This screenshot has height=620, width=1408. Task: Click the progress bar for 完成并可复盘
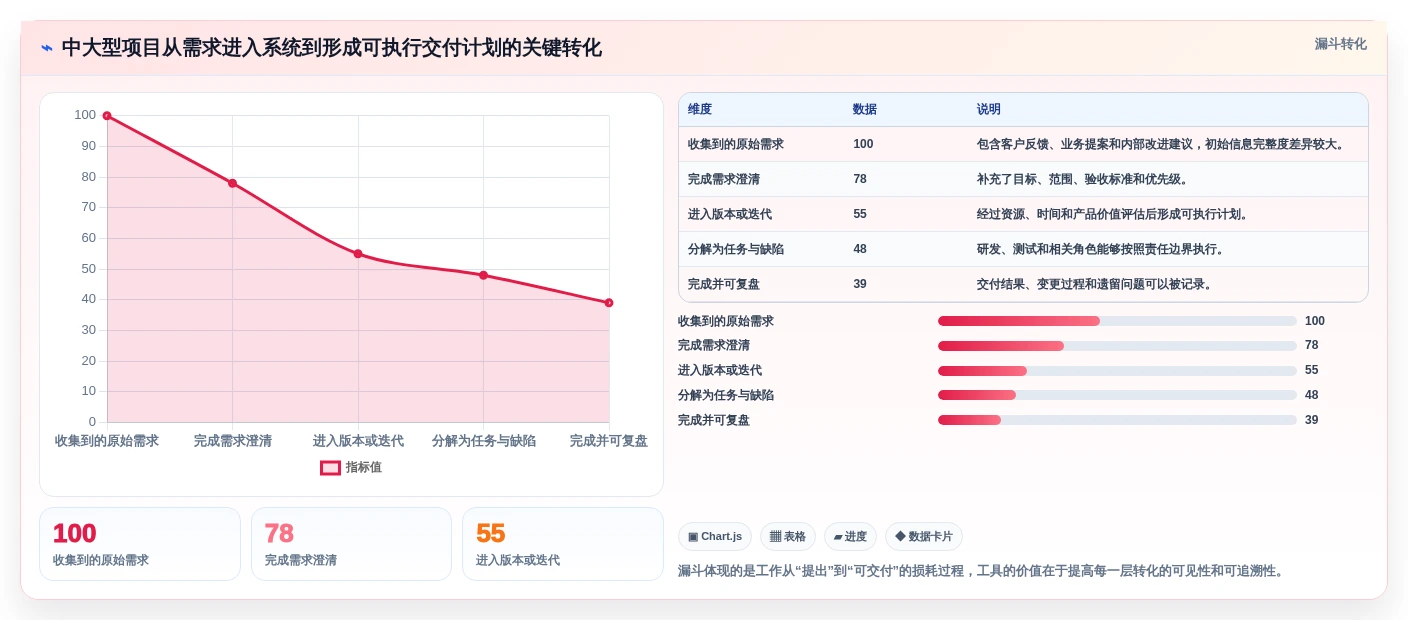pyautogui.click(x=1117, y=420)
